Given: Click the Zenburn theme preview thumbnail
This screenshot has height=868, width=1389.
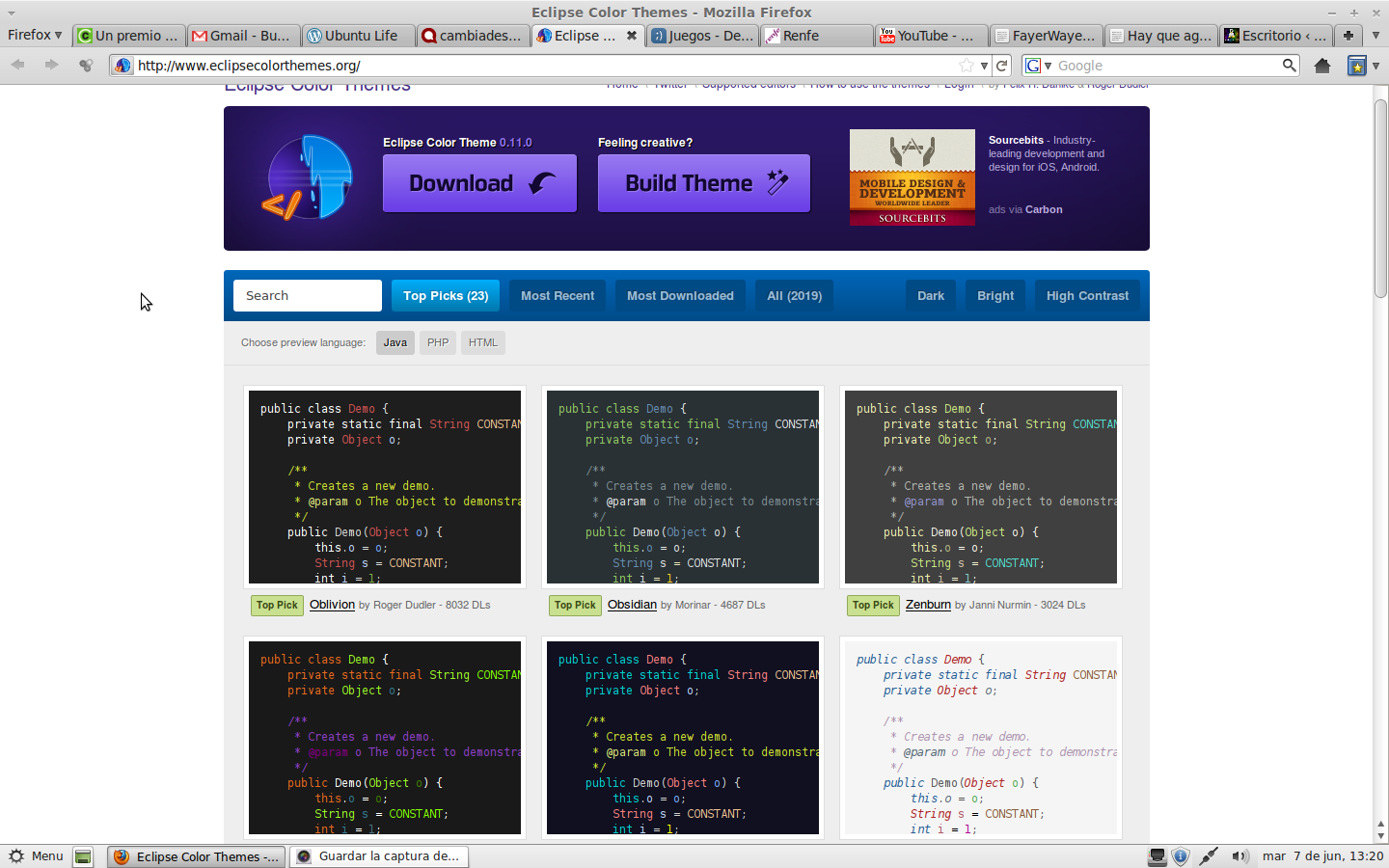Looking at the screenshot, I should [981, 487].
